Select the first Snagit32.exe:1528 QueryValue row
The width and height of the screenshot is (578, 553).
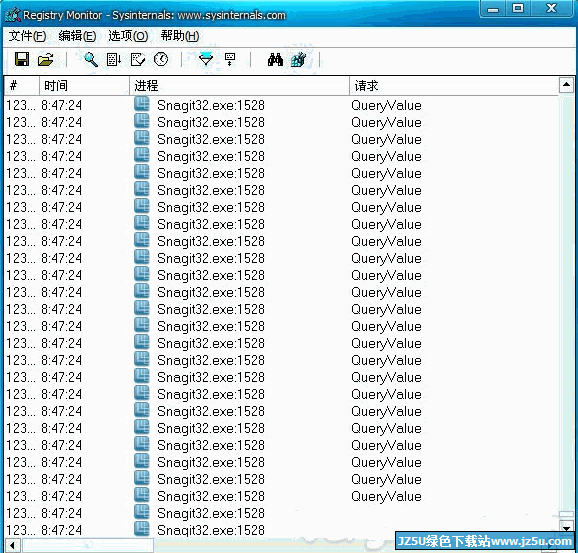point(281,105)
